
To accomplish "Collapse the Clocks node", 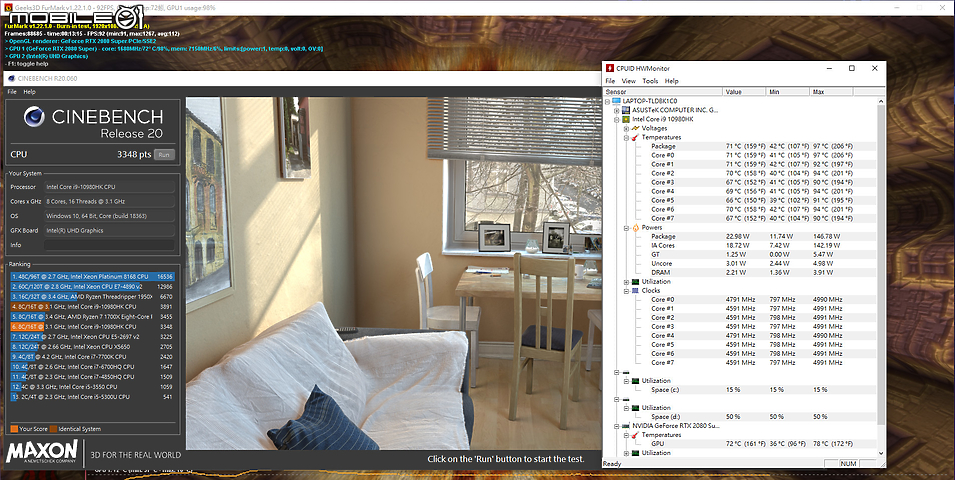I will pos(626,291).
